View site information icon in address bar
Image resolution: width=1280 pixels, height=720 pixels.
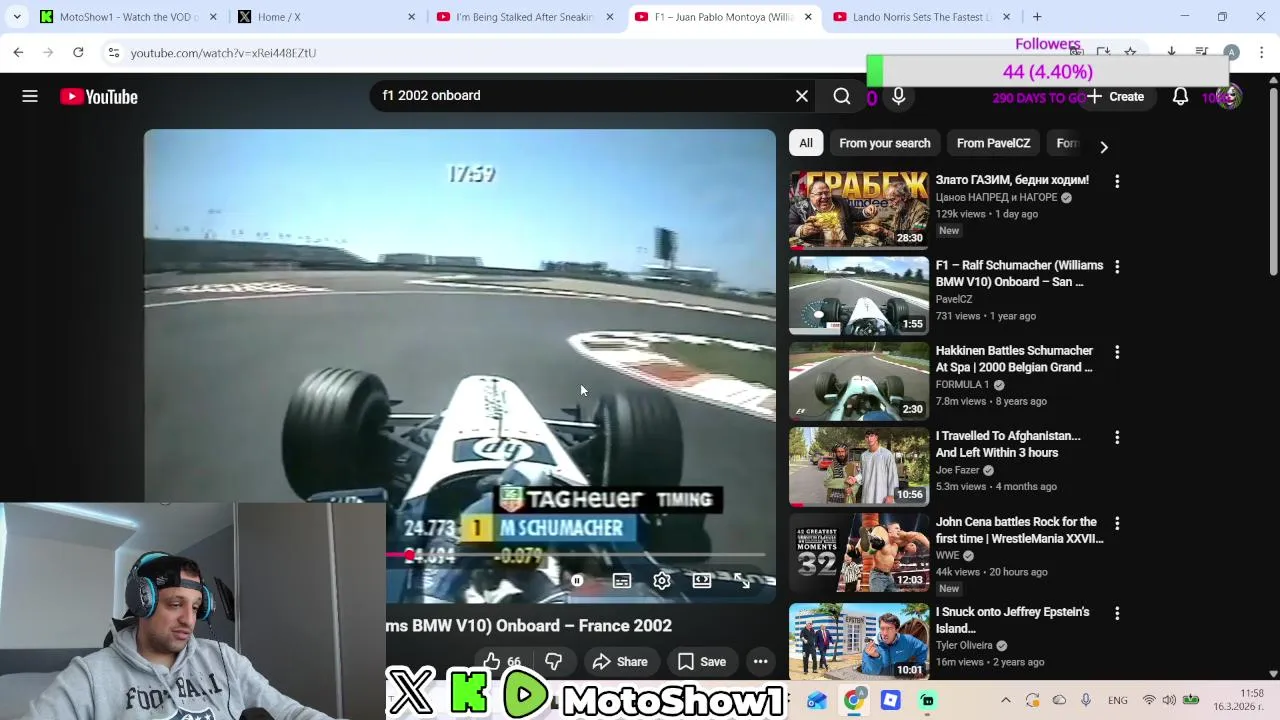113,53
